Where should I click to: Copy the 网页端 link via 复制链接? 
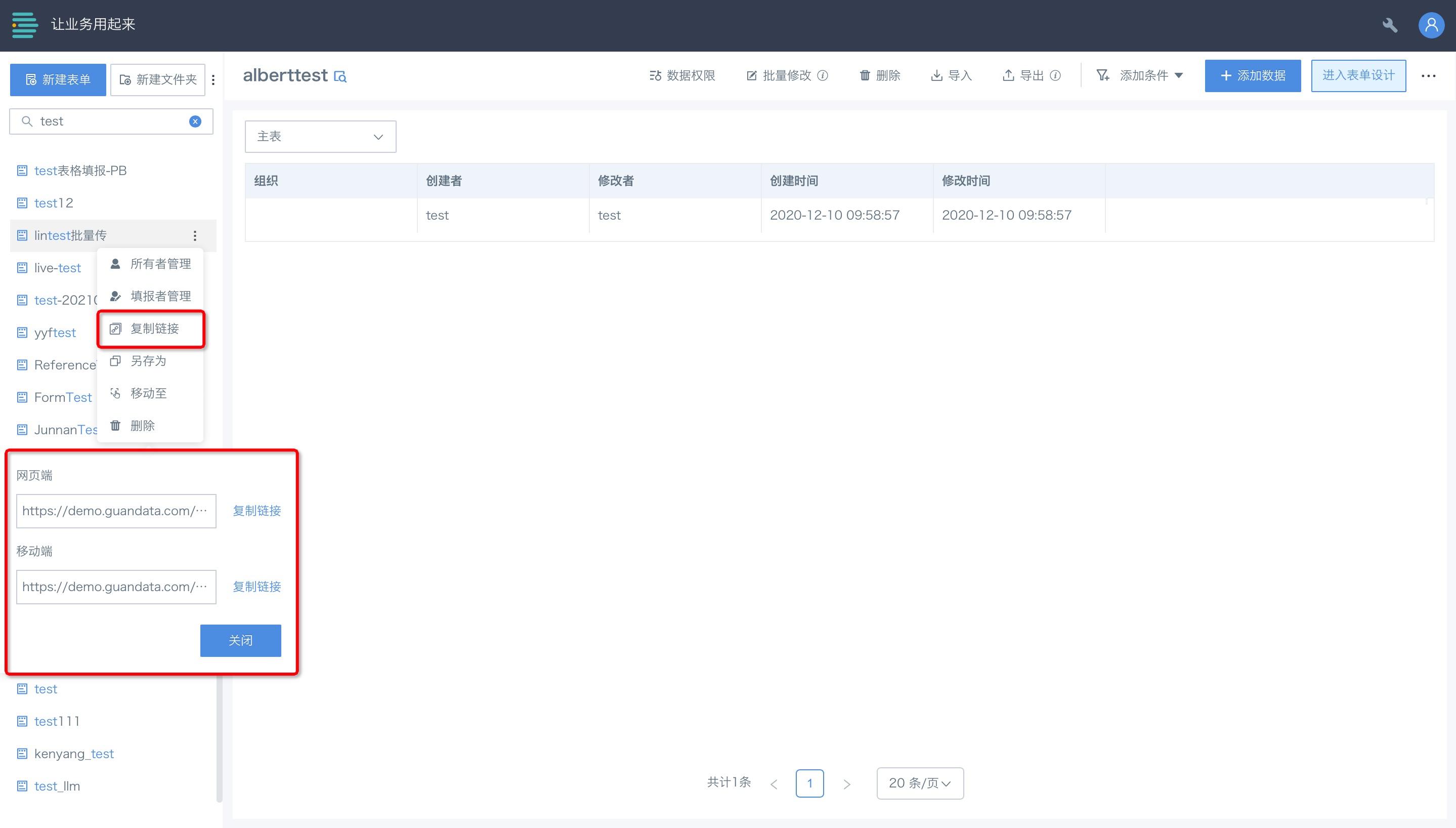pyautogui.click(x=257, y=511)
